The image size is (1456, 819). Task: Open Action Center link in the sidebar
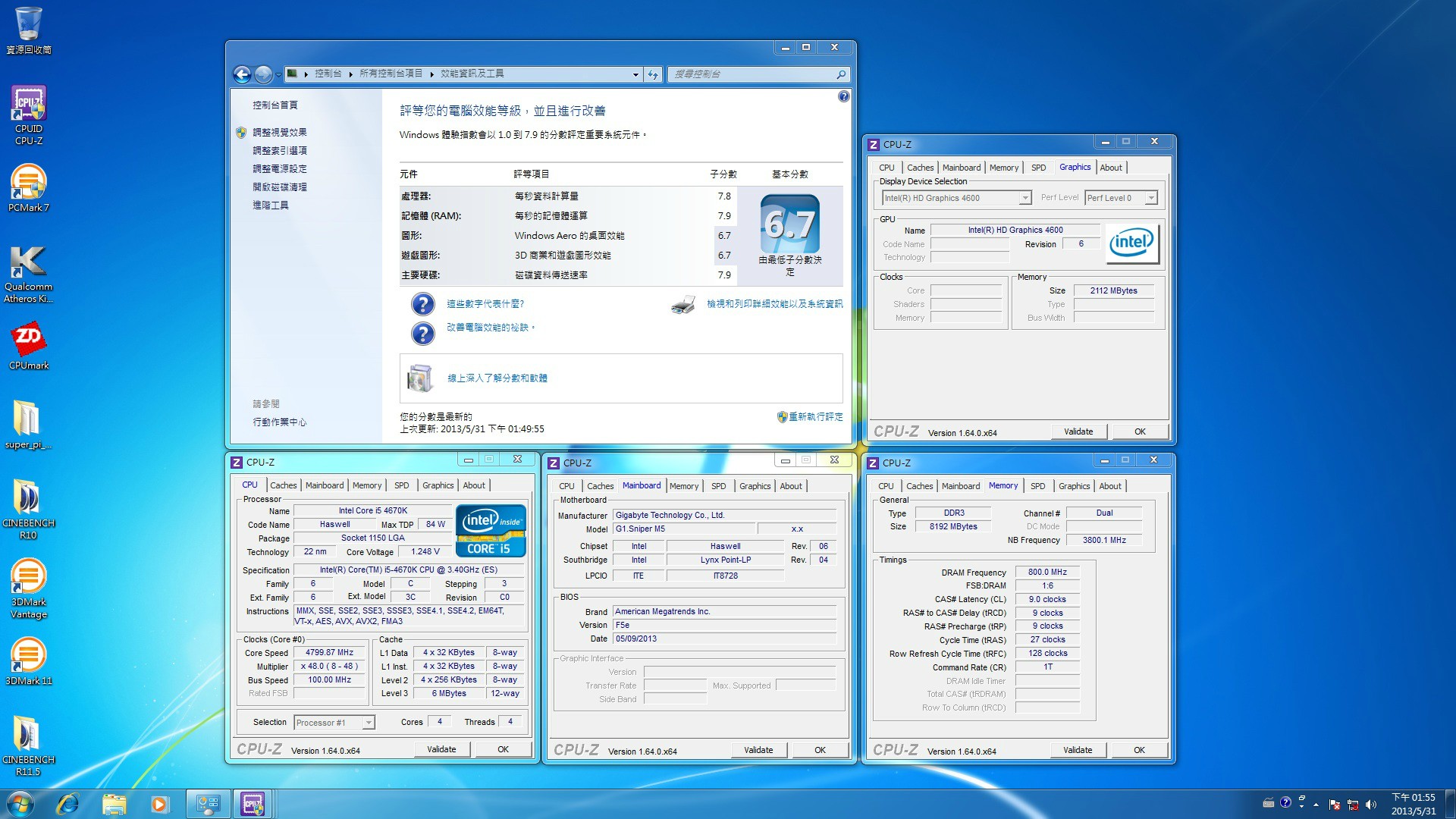pyautogui.click(x=280, y=422)
